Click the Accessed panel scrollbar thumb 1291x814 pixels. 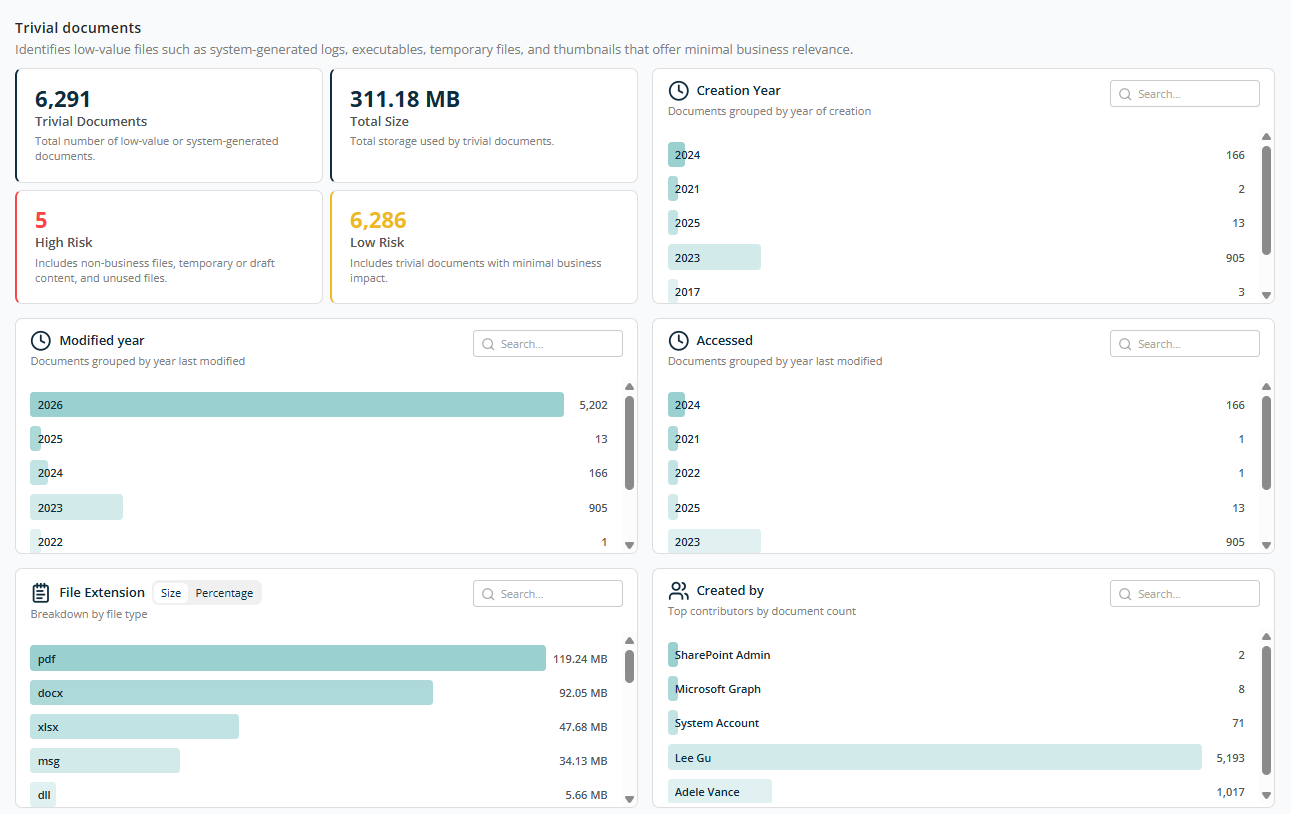[1267, 443]
